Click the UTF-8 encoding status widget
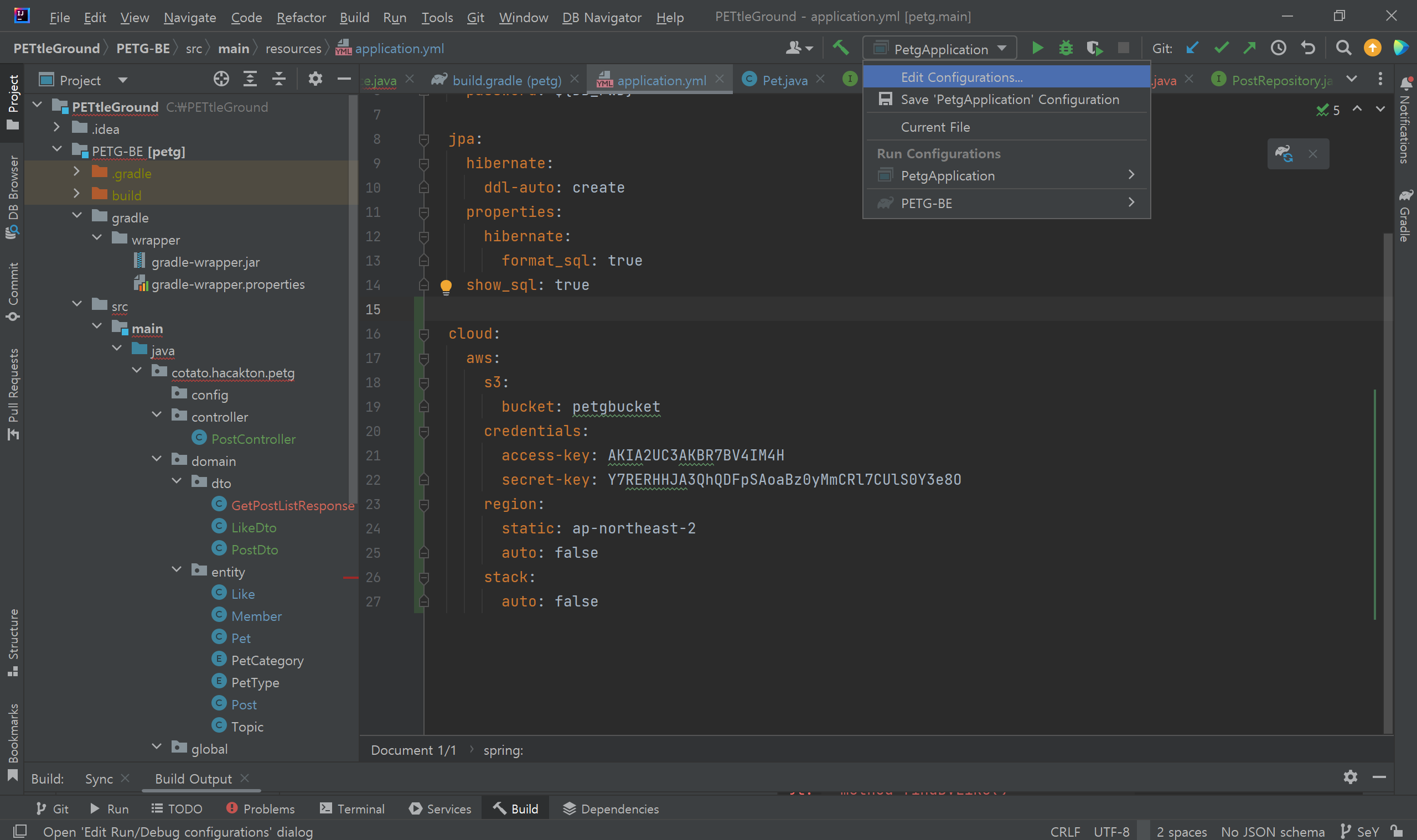The height and width of the screenshot is (840, 1417). click(1111, 832)
